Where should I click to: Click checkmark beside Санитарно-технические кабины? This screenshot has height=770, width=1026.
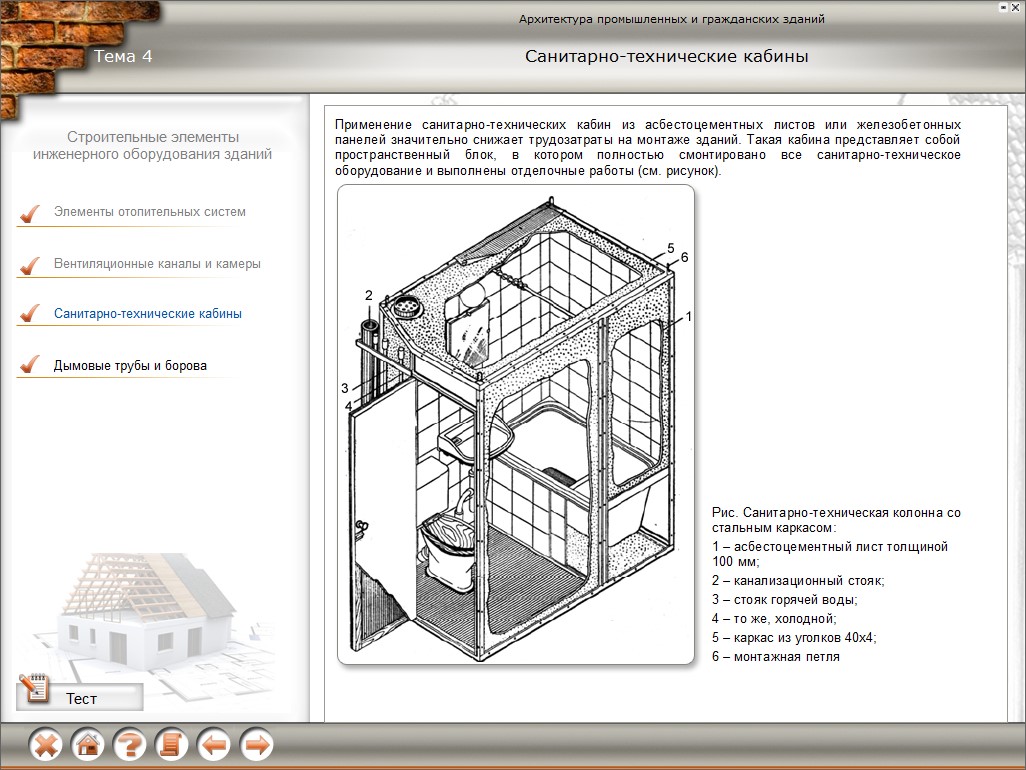tap(30, 314)
